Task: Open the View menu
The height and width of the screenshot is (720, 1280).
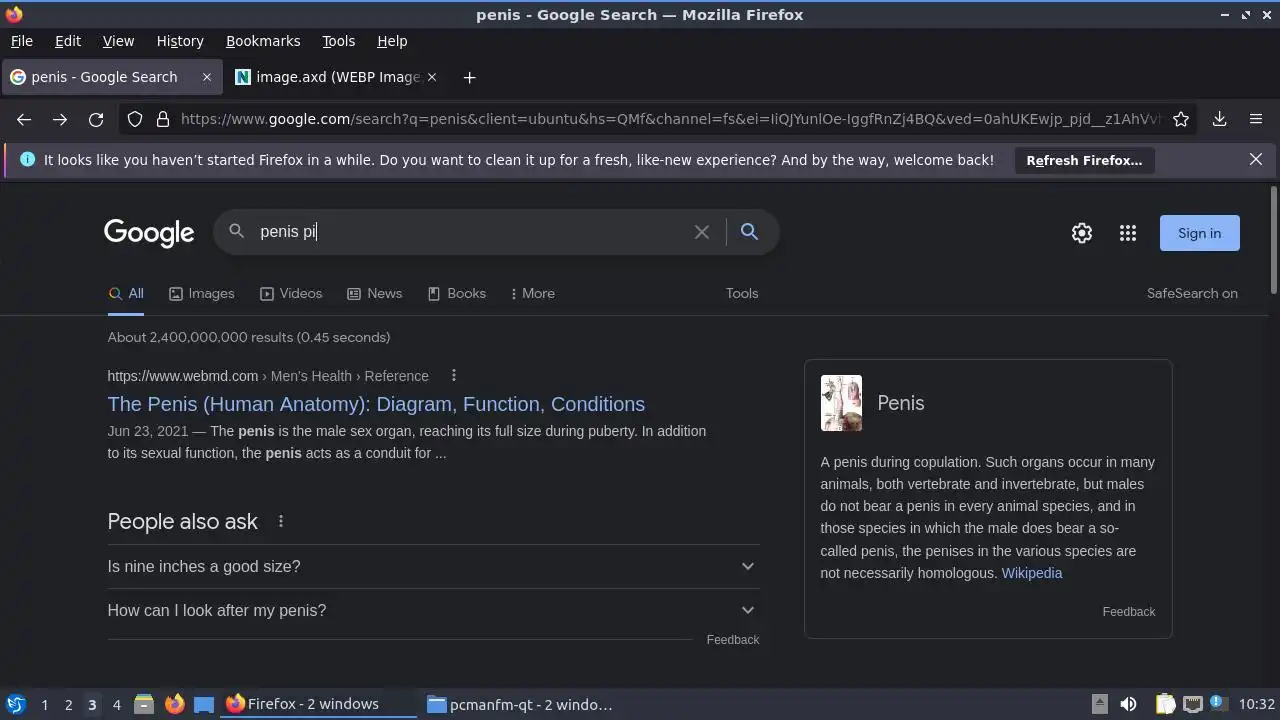Action: [x=118, y=41]
